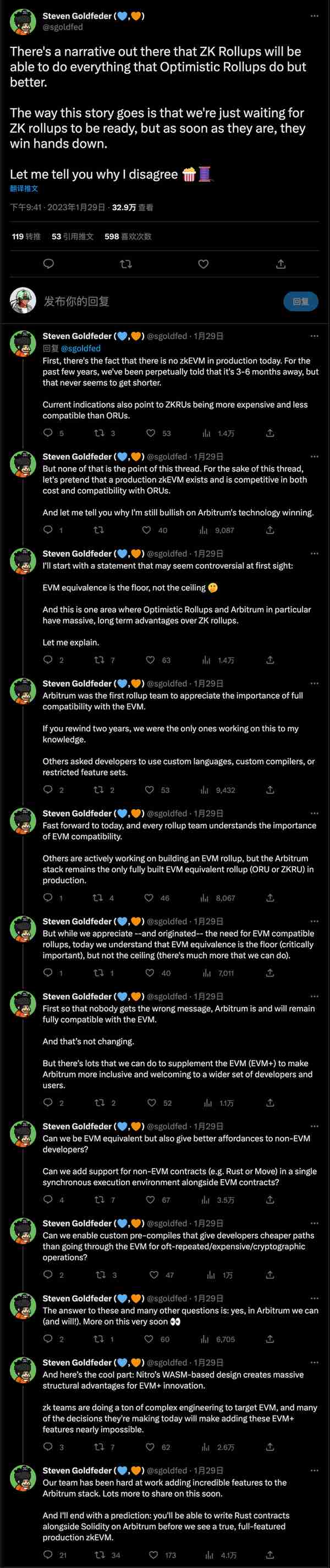The width and height of the screenshot is (330, 1568).
Task: Open the @sgolfed reply mention link
Action: pos(81,348)
